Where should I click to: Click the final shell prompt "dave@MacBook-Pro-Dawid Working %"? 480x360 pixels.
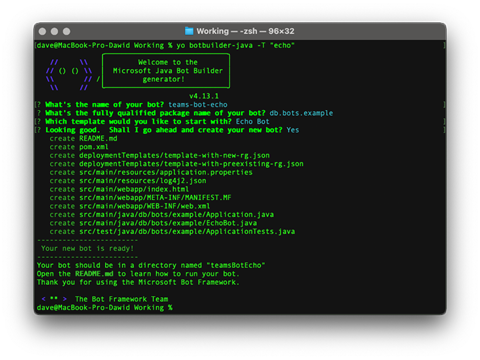(x=105, y=308)
